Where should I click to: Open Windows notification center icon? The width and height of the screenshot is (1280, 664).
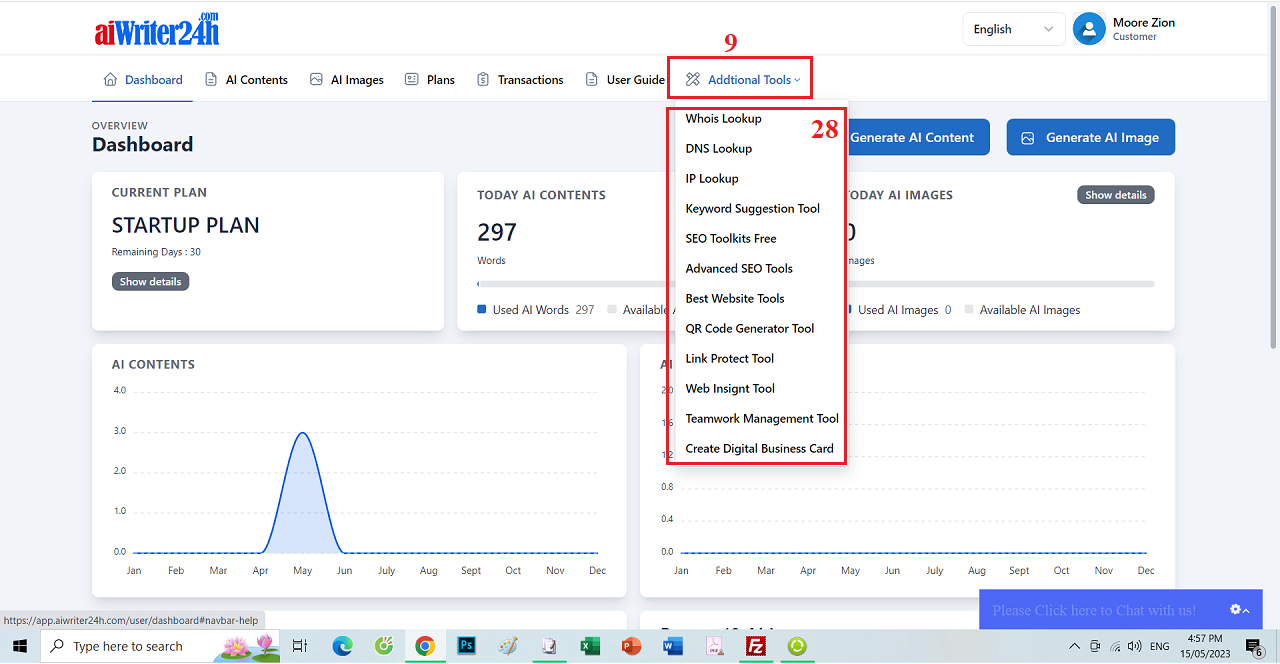coord(1254,647)
